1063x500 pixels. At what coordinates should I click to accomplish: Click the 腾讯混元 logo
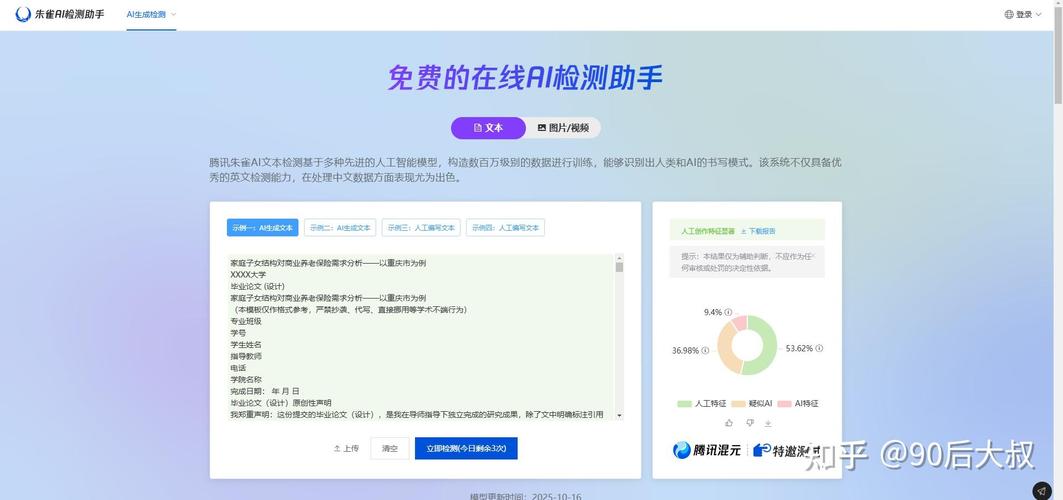(708, 451)
